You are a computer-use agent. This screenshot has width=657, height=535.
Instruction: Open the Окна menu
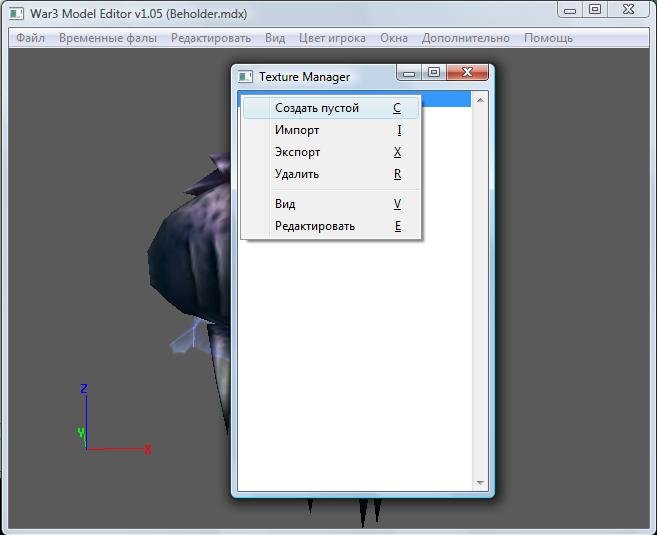tap(394, 38)
